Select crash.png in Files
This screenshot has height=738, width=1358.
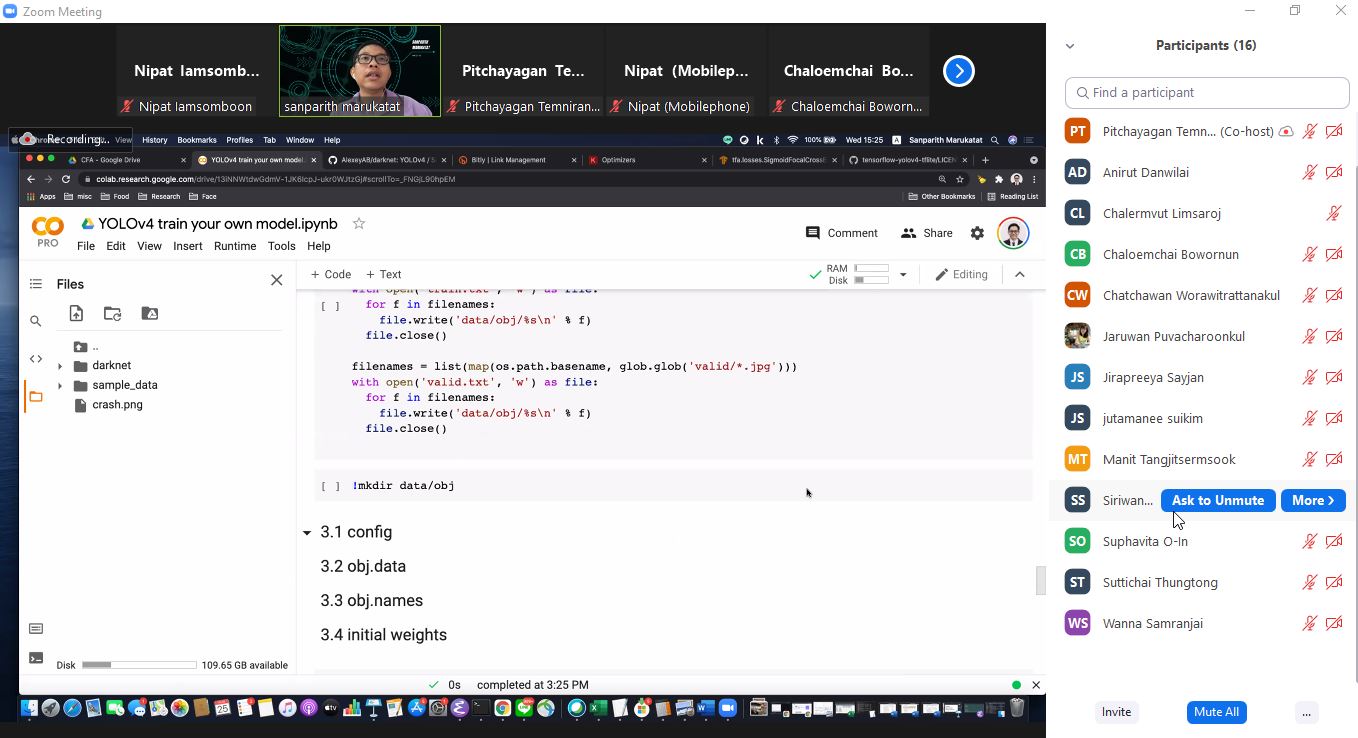click(x=117, y=405)
